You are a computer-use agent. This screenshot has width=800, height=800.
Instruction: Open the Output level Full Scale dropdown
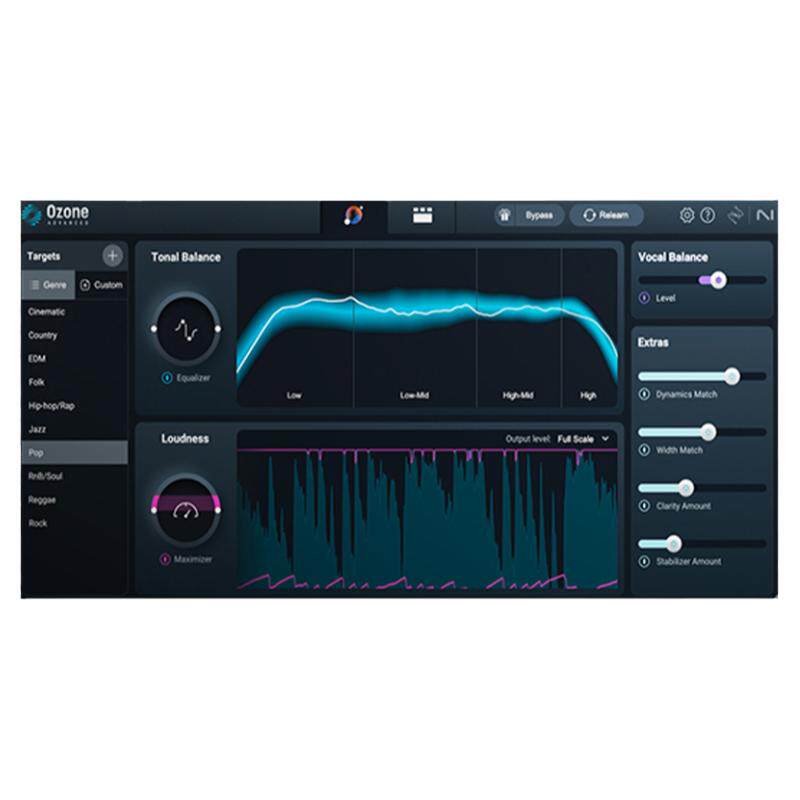point(583,439)
